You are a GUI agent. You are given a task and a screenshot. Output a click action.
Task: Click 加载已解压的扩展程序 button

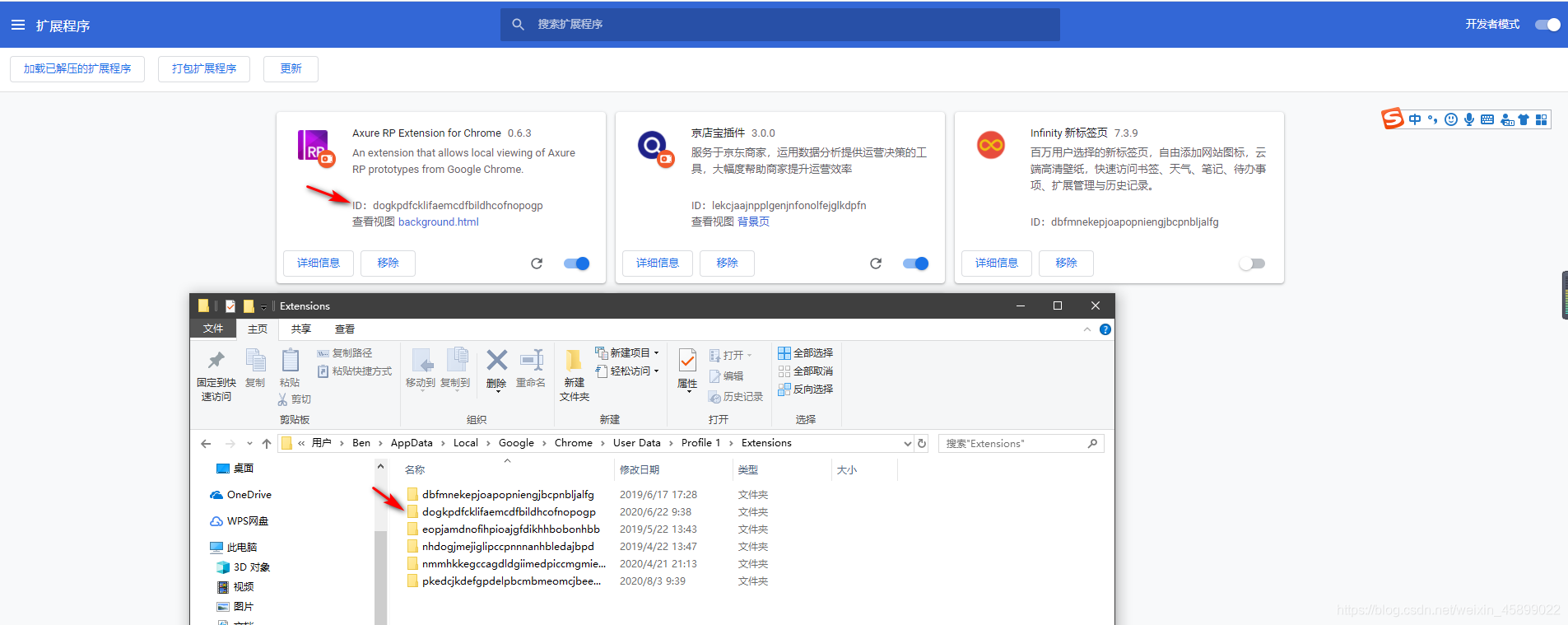point(77,69)
